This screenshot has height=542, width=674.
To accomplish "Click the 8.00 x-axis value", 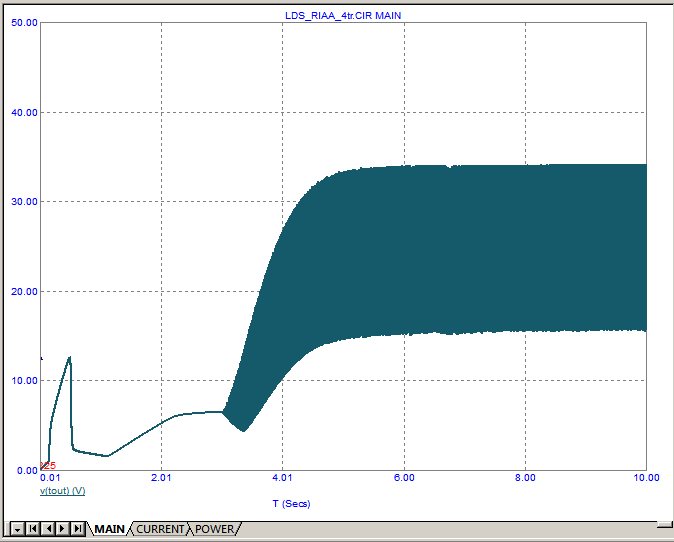I will click(x=525, y=478).
